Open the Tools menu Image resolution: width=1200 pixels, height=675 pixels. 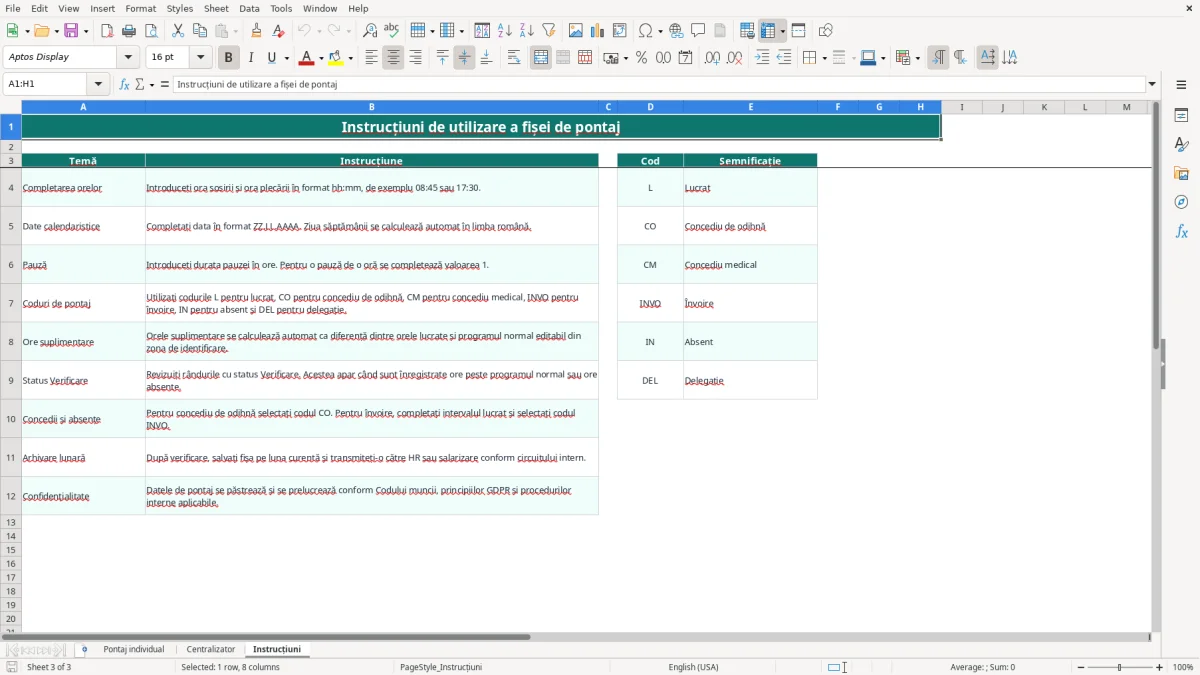point(281,8)
